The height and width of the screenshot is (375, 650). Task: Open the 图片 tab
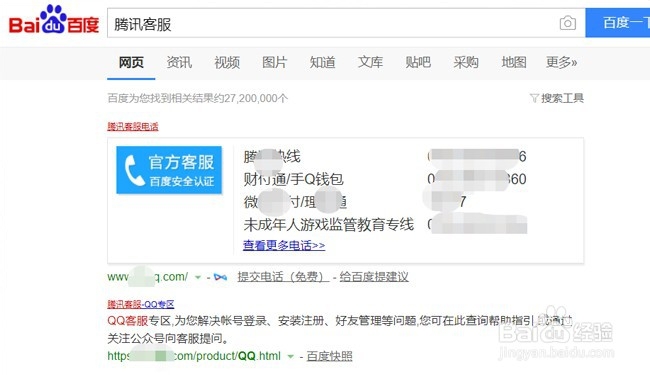pyautogui.click(x=274, y=63)
